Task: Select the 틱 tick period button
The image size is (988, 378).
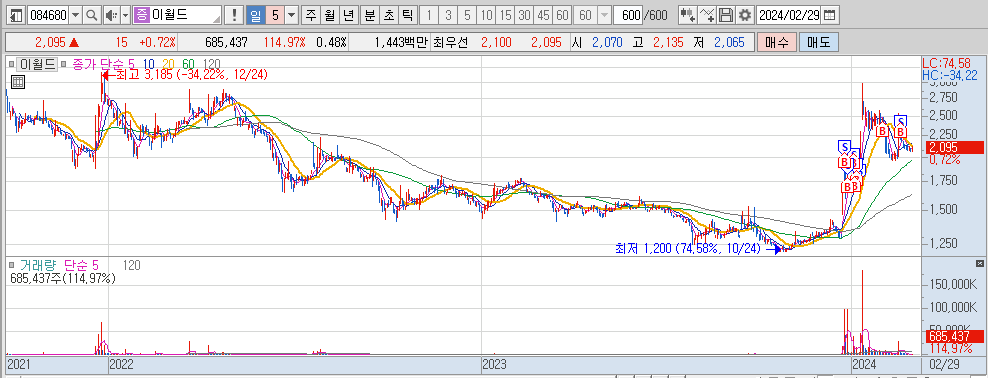Action: coord(408,14)
